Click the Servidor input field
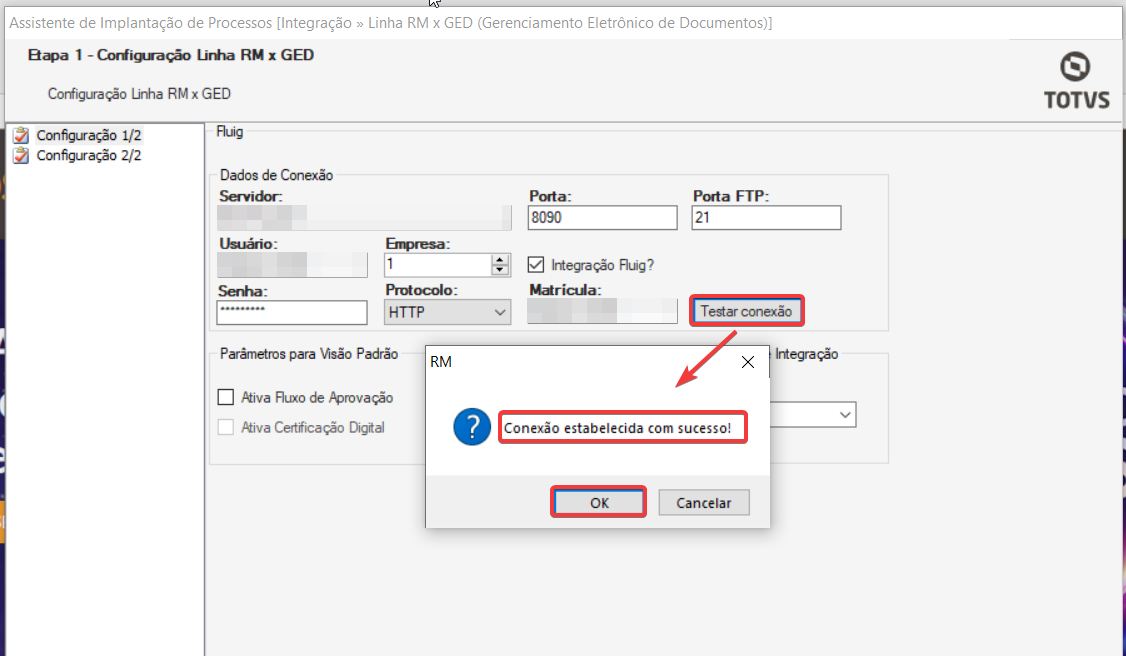 (364, 217)
